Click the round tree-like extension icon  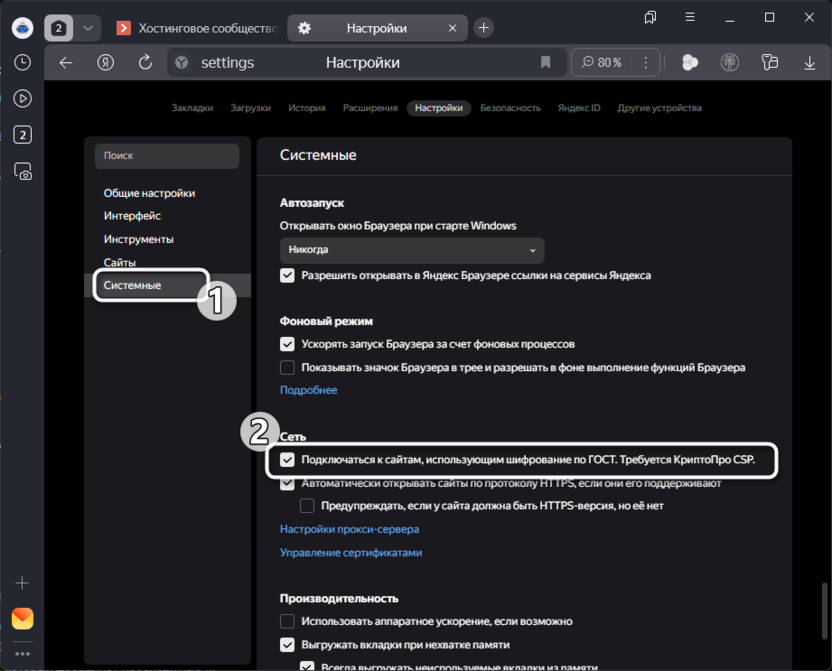[730, 63]
